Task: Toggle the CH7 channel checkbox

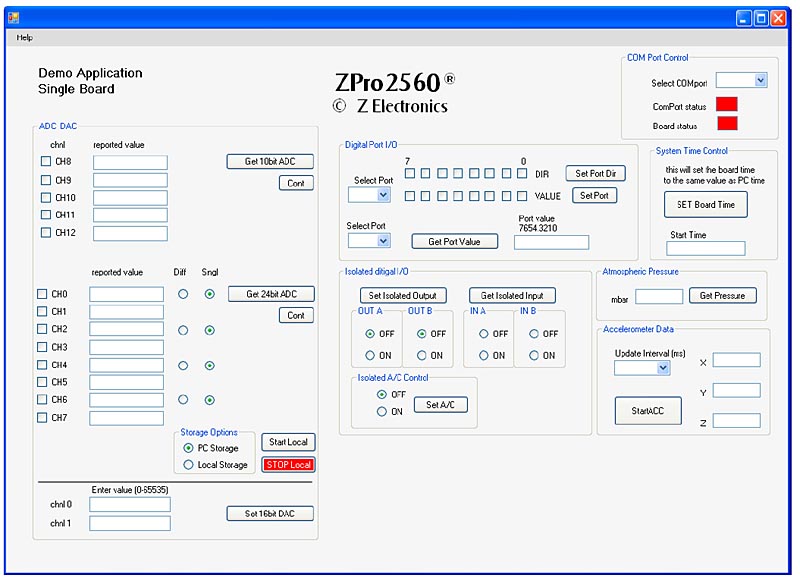Action: (42, 418)
